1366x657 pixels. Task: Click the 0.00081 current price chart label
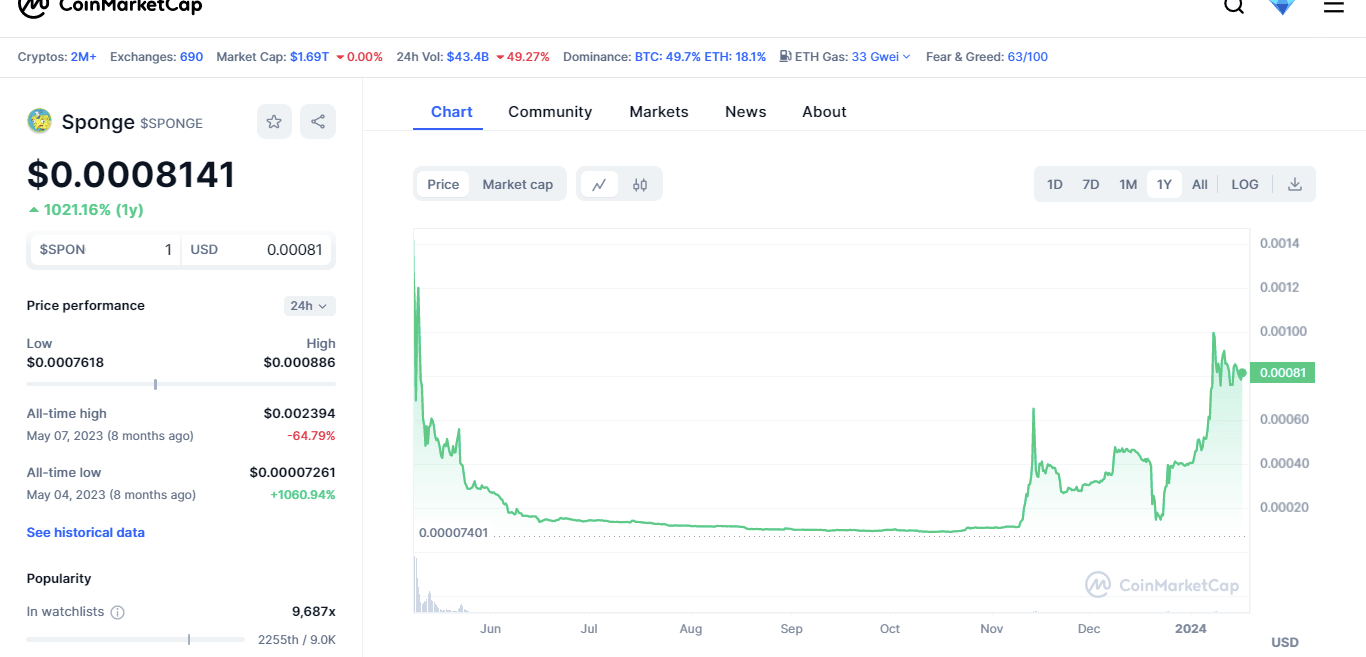1283,373
